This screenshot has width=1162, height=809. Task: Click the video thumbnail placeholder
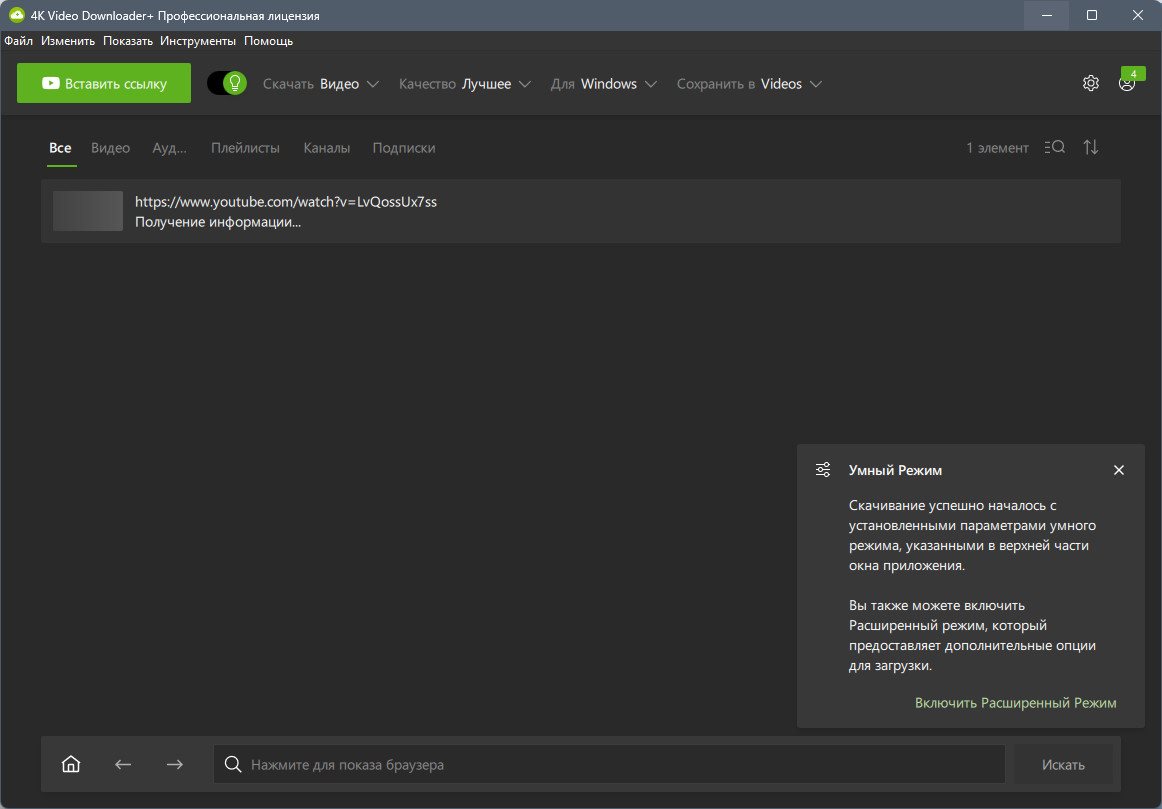click(x=88, y=210)
